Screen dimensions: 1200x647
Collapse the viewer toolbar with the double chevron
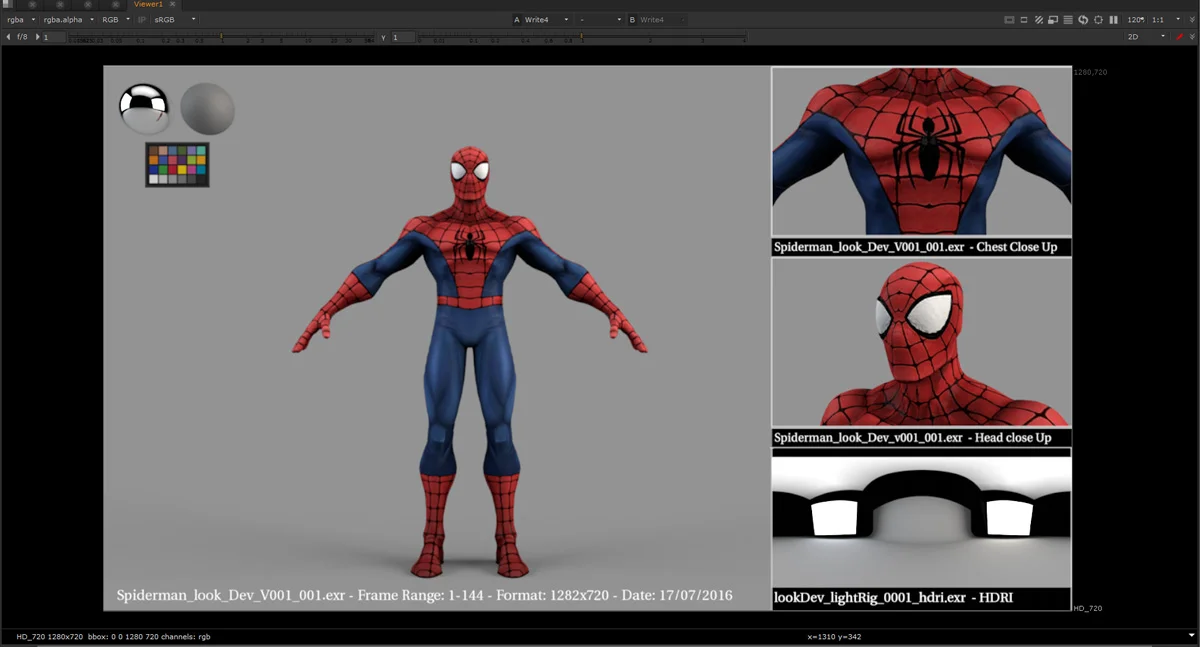(1193, 19)
